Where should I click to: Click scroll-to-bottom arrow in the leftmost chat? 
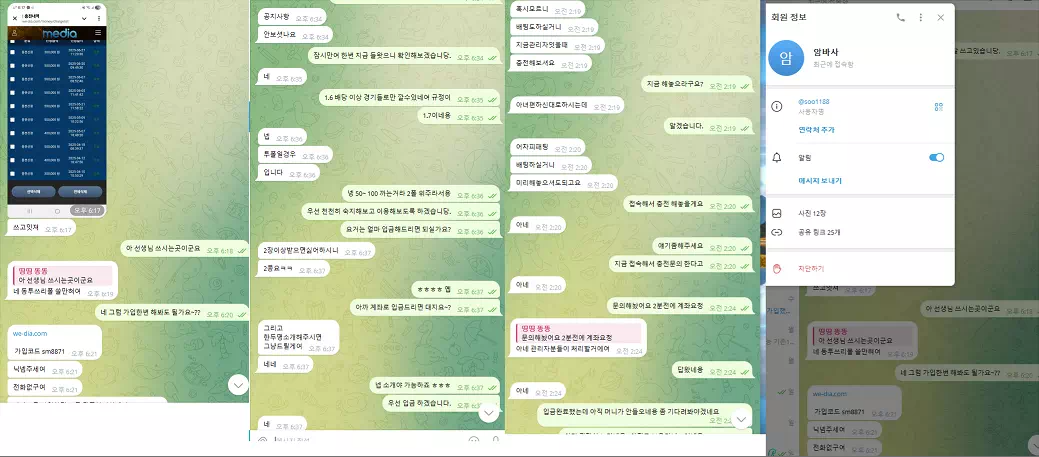(238, 384)
